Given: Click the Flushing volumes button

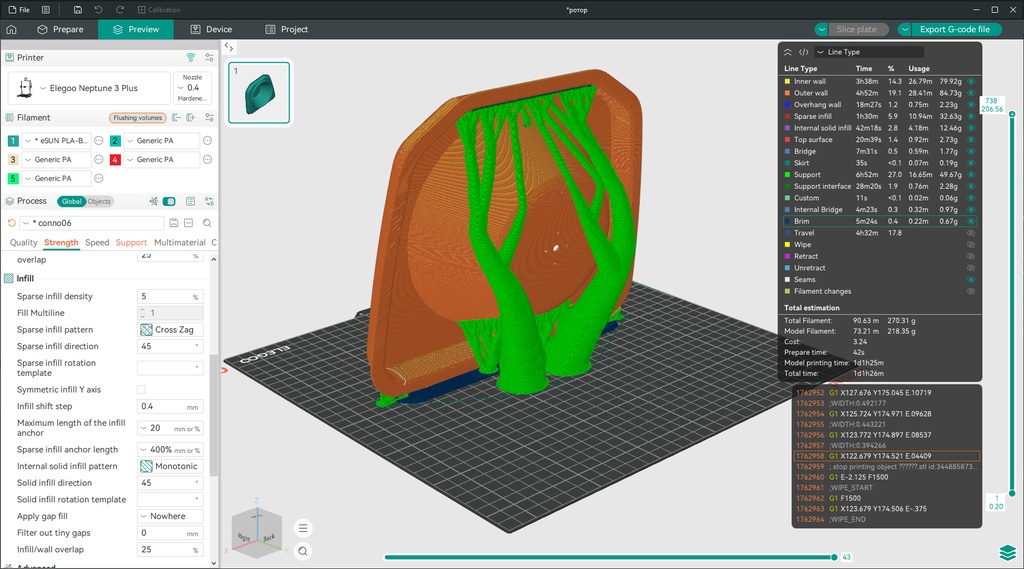Looking at the screenshot, I should (x=138, y=118).
